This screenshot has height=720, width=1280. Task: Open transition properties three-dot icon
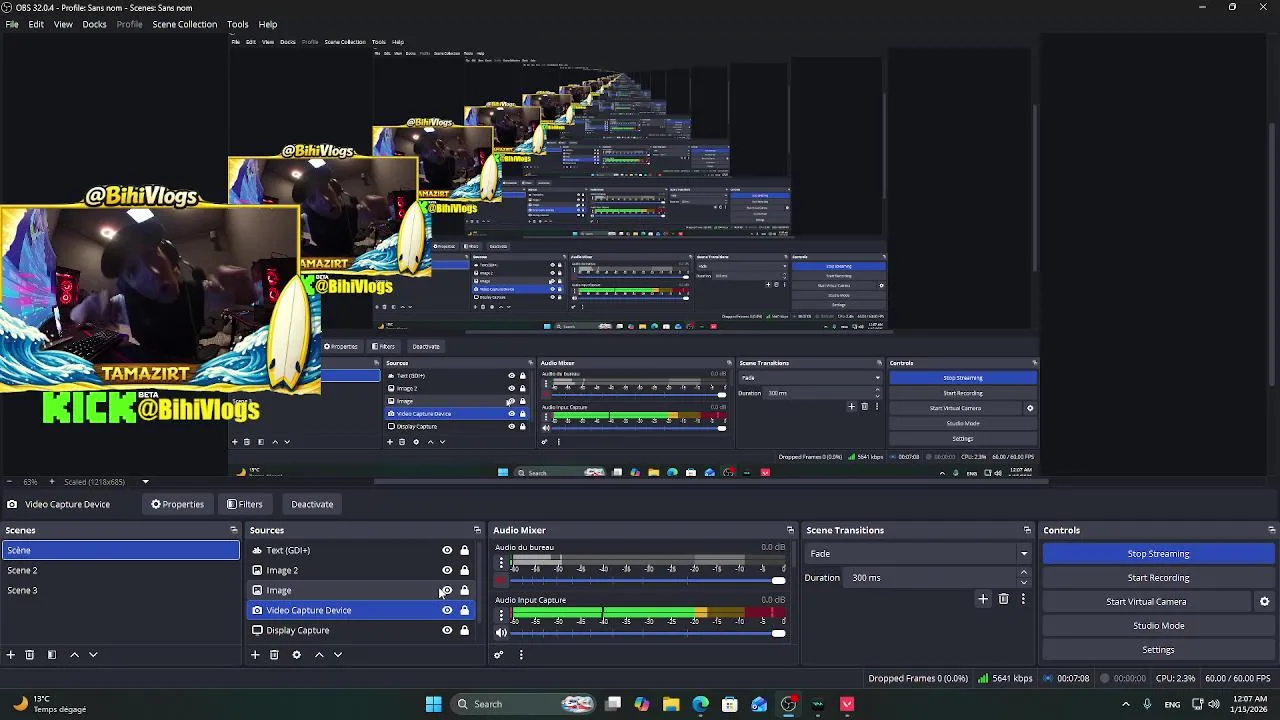coord(1023,599)
